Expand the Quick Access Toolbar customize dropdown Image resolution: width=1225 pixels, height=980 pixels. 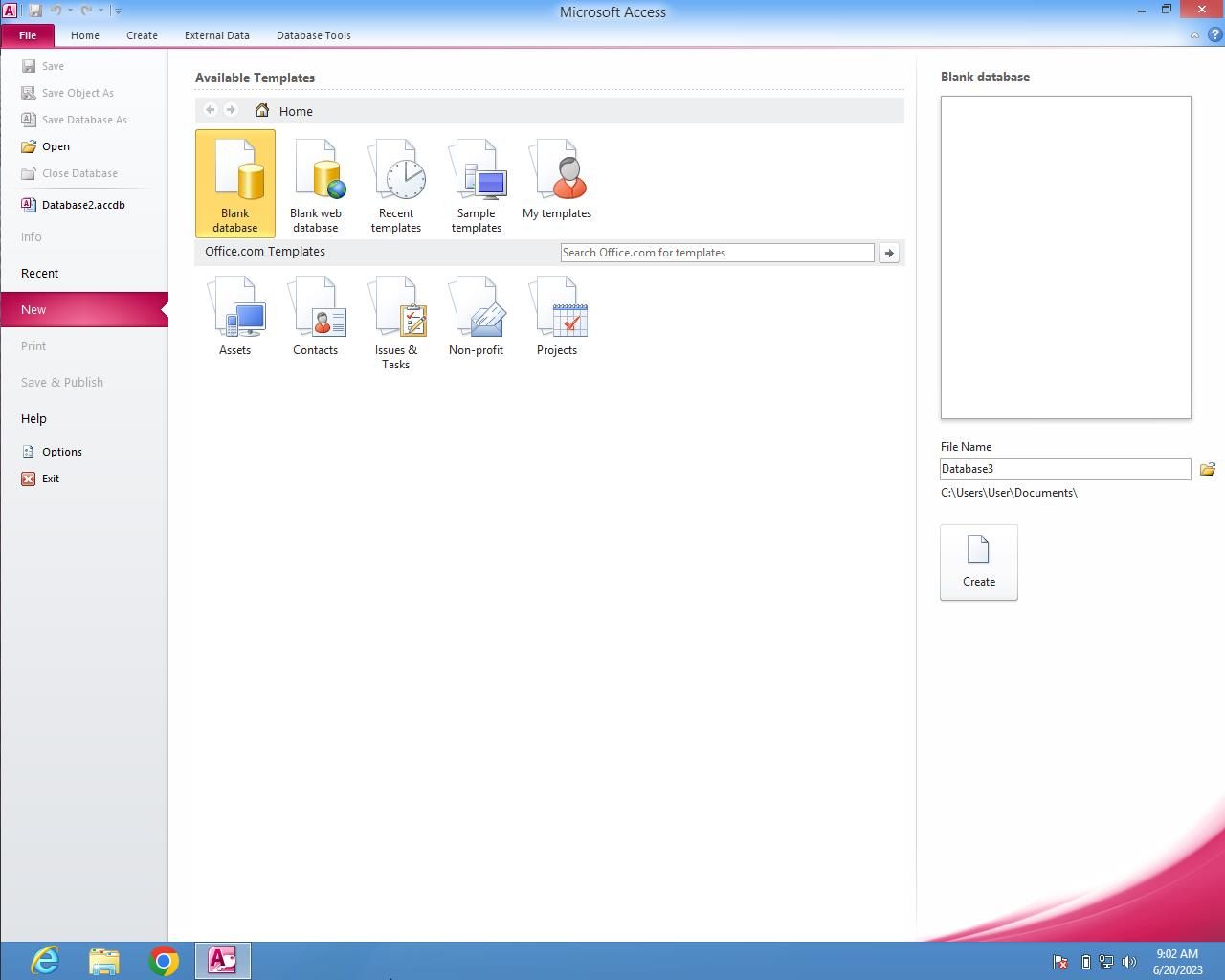118,11
